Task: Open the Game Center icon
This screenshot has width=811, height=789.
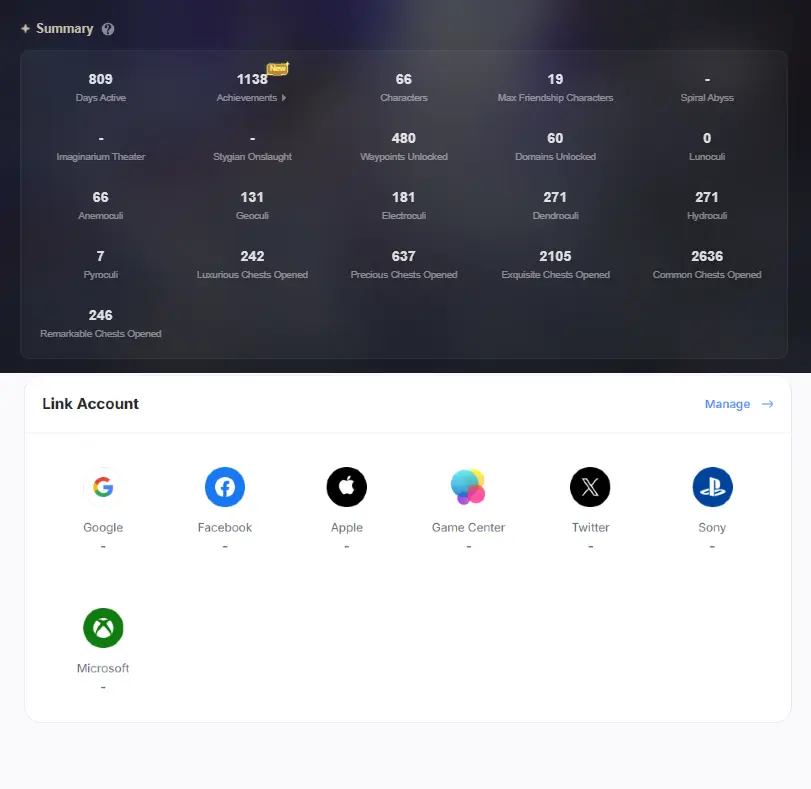Action: click(x=468, y=487)
